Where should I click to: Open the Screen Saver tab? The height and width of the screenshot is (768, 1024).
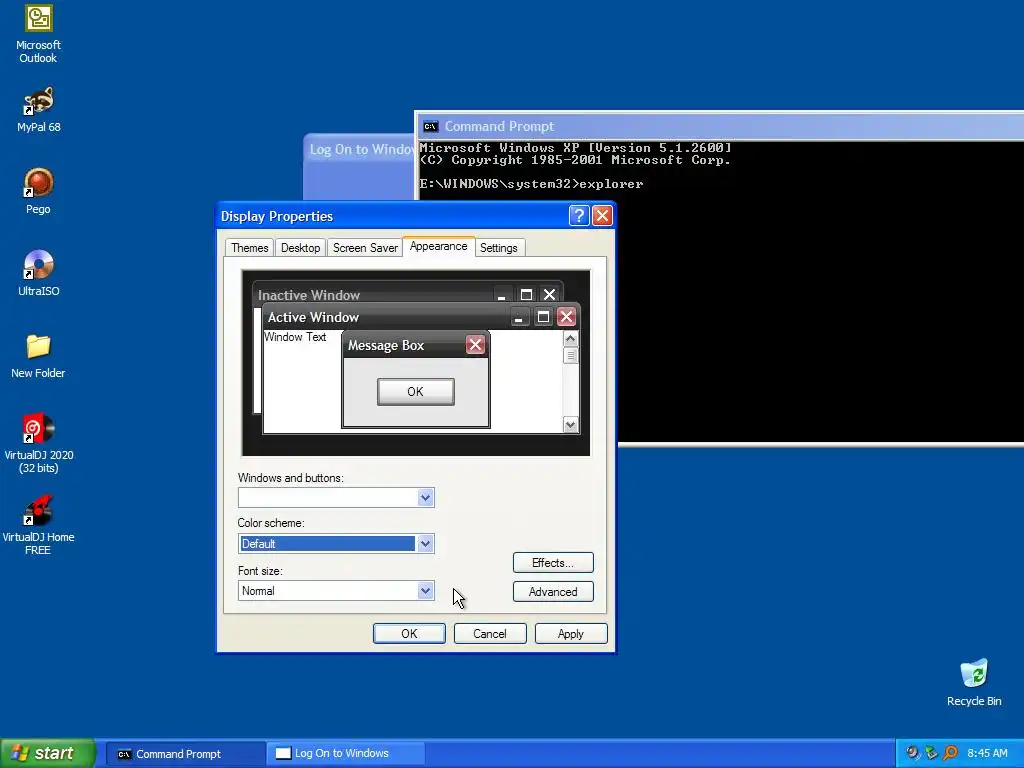click(x=365, y=248)
